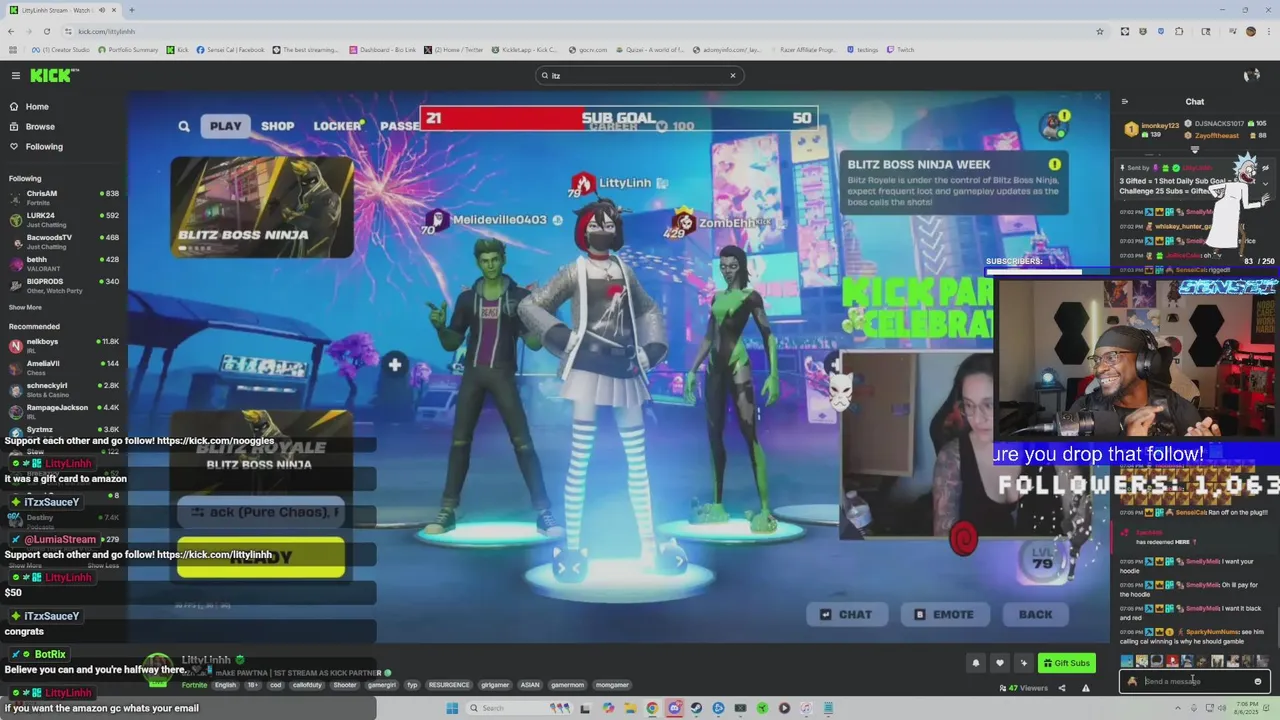Image resolution: width=1280 pixels, height=720 pixels.
Task: Click the heart follow button under stream
Action: pos(1000,663)
